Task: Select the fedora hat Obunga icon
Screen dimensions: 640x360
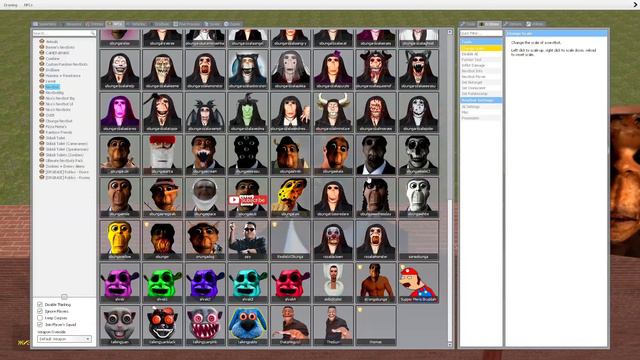Action: (162, 198)
